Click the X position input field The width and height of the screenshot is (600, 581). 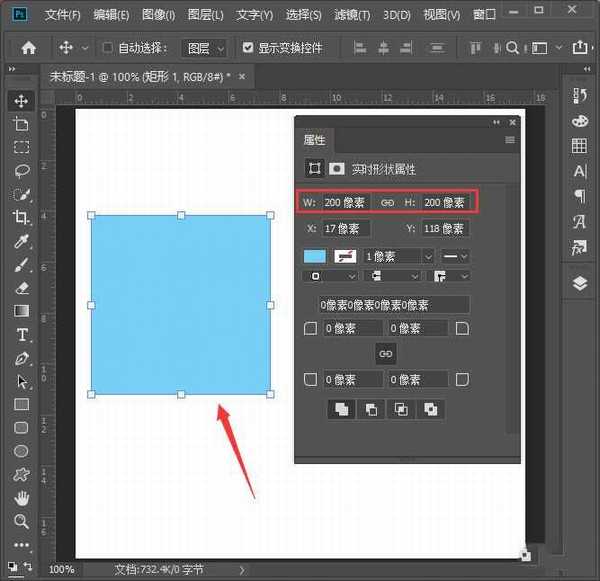click(345, 229)
